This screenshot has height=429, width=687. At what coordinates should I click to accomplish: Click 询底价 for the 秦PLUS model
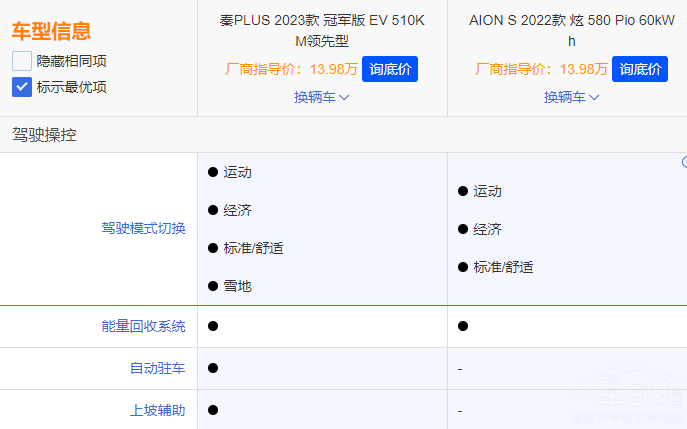(x=390, y=69)
